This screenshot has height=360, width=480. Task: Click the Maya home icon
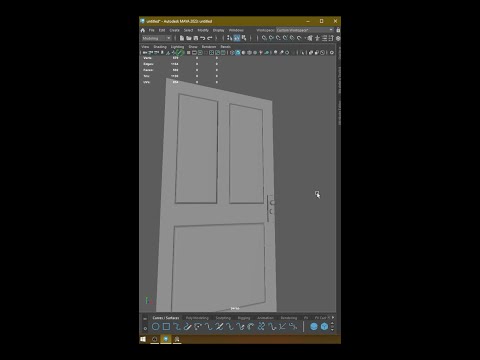point(143,30)
